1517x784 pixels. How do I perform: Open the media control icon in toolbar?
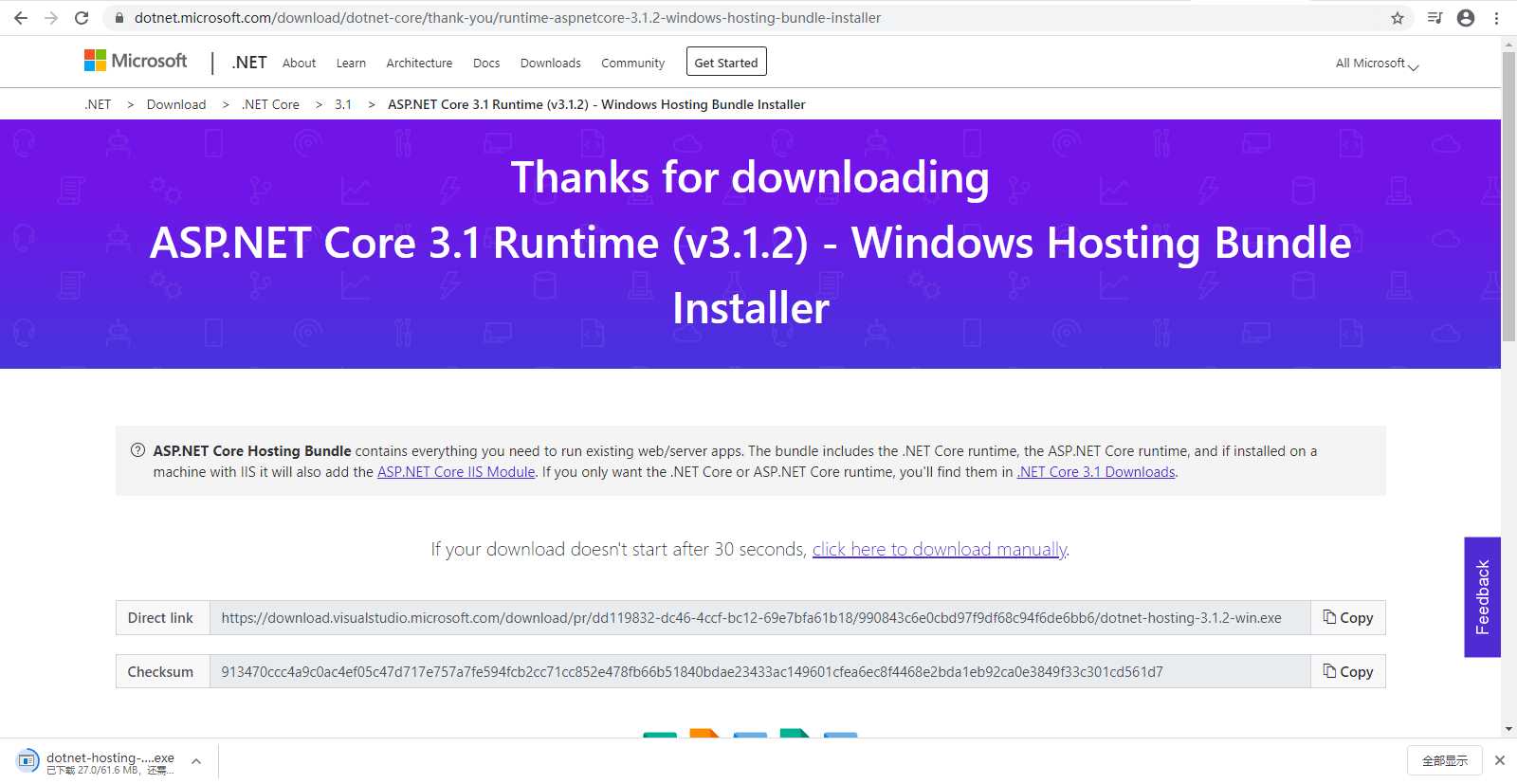pyautogui.click(x=1435, y=18)
